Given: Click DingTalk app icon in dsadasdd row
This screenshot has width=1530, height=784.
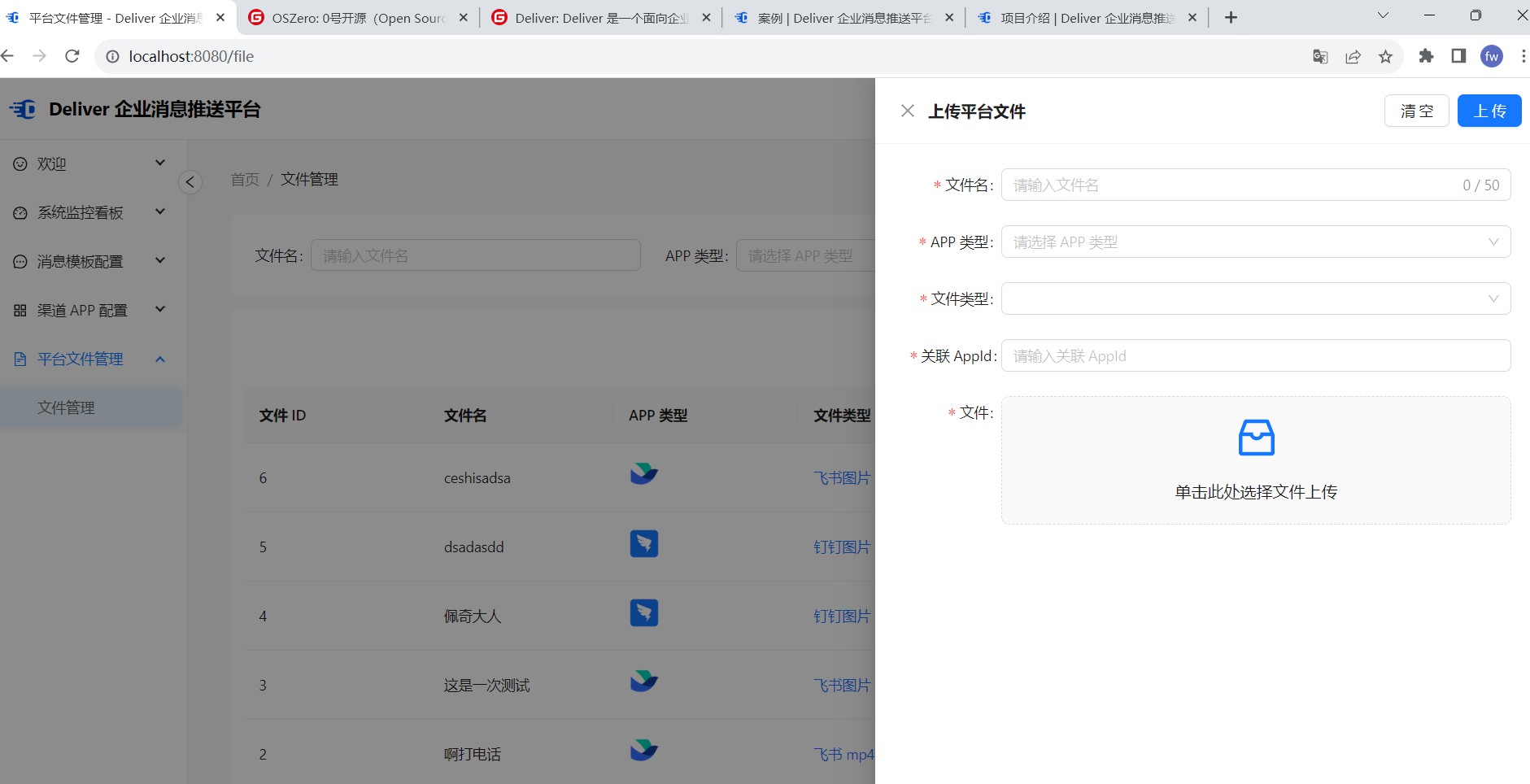Looking at the screenshot, I should pyautogui.click(x=644, y=543).
